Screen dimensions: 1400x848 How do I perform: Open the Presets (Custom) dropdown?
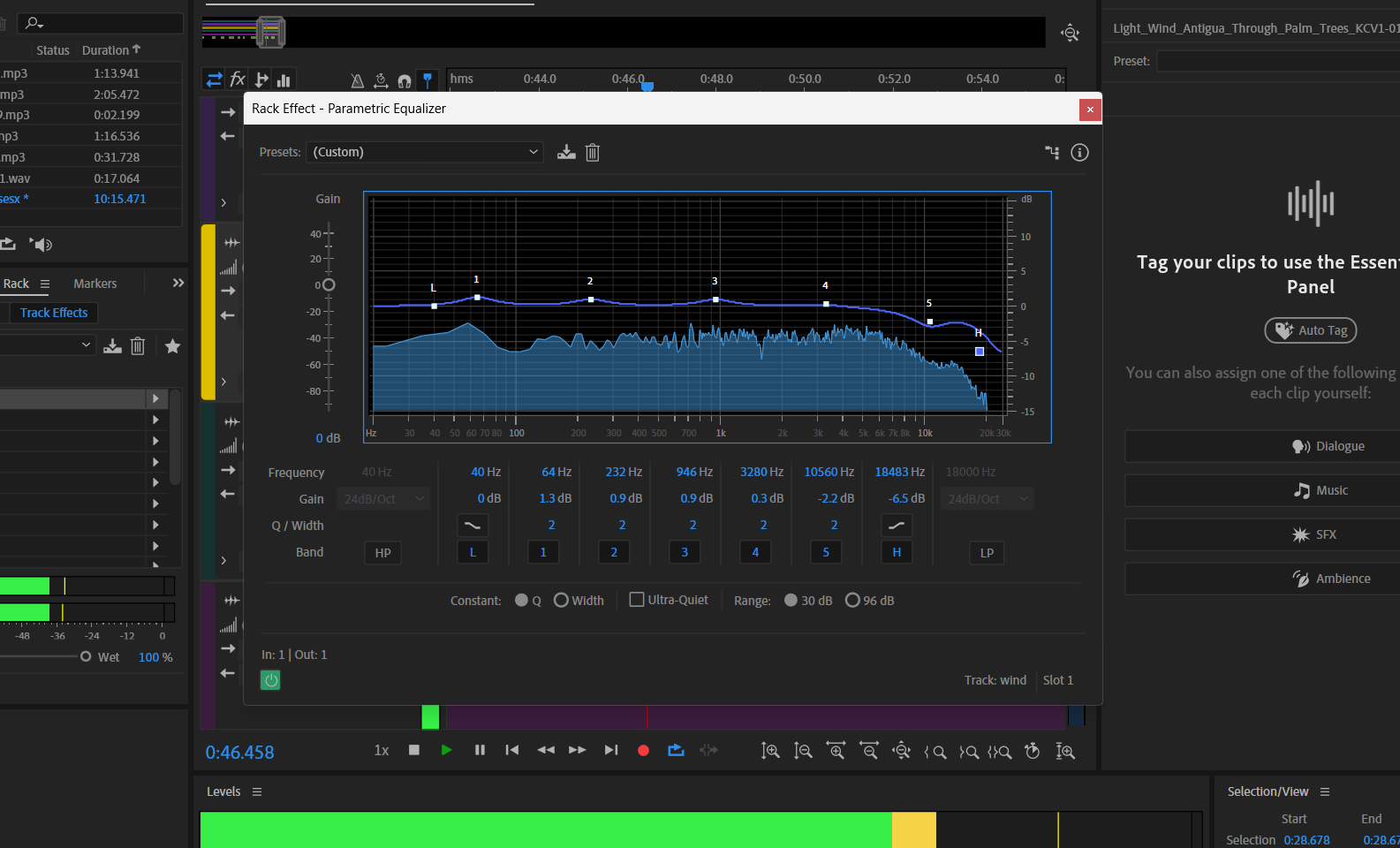point(425,152)
